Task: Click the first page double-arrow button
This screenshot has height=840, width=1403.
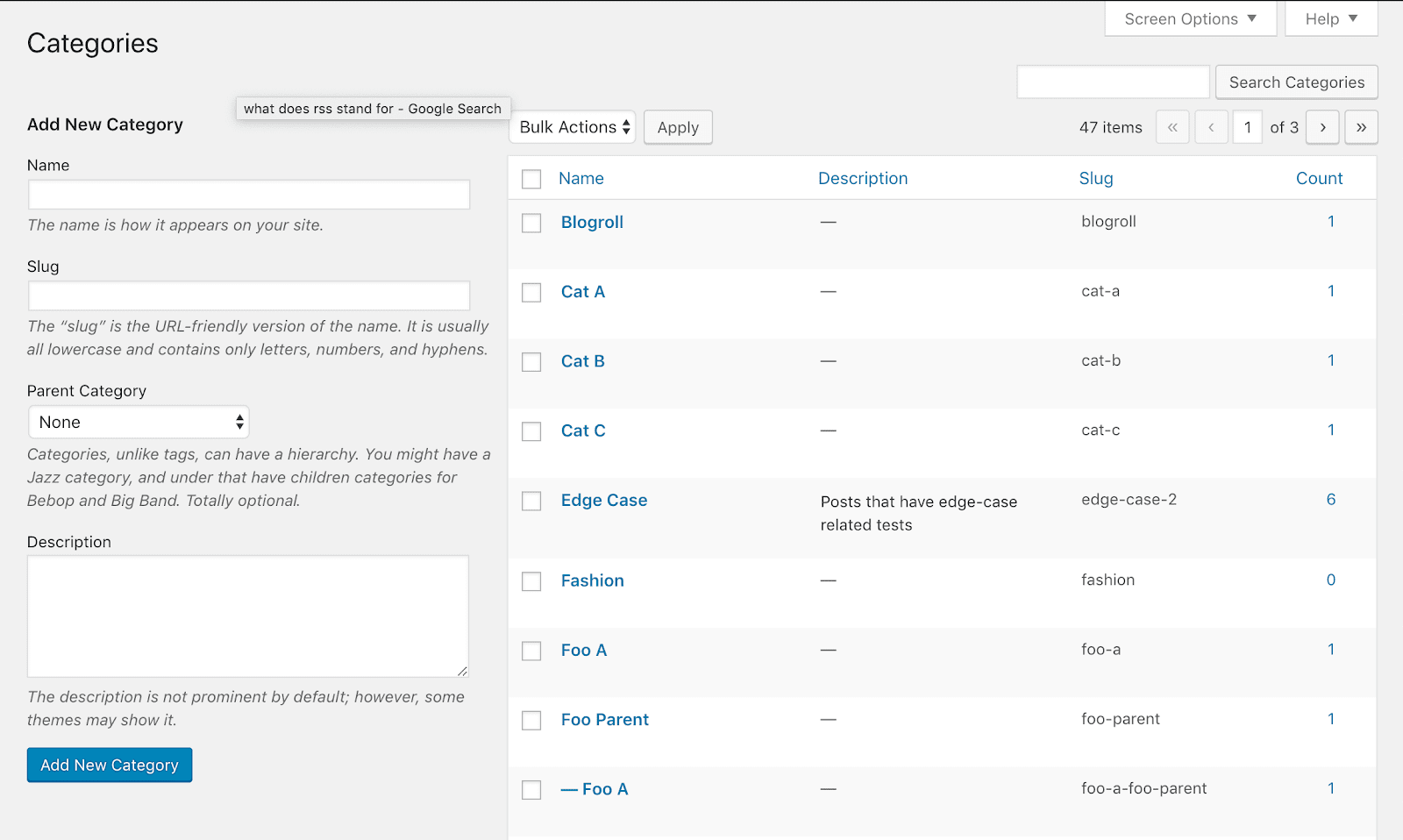Action: click(1172, 127)
